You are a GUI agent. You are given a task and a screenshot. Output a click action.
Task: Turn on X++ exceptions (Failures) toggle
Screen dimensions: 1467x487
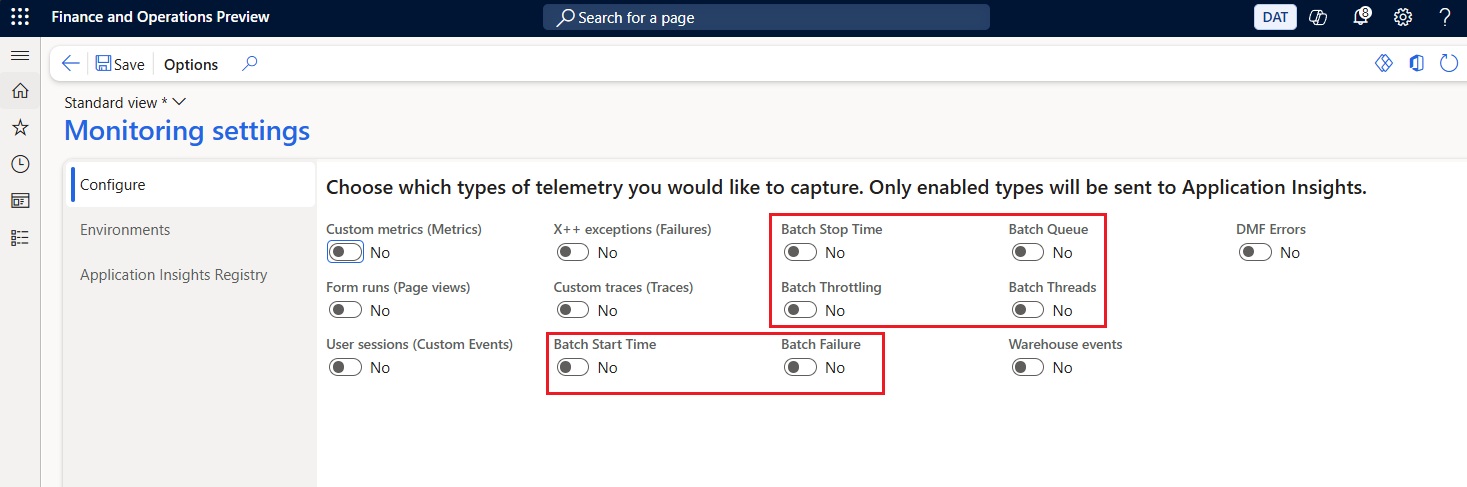(573, 253)
